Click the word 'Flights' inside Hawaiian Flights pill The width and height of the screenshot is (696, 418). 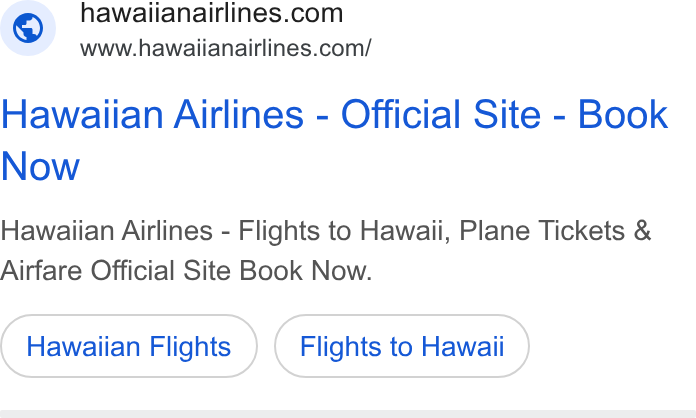coord(190,347)
